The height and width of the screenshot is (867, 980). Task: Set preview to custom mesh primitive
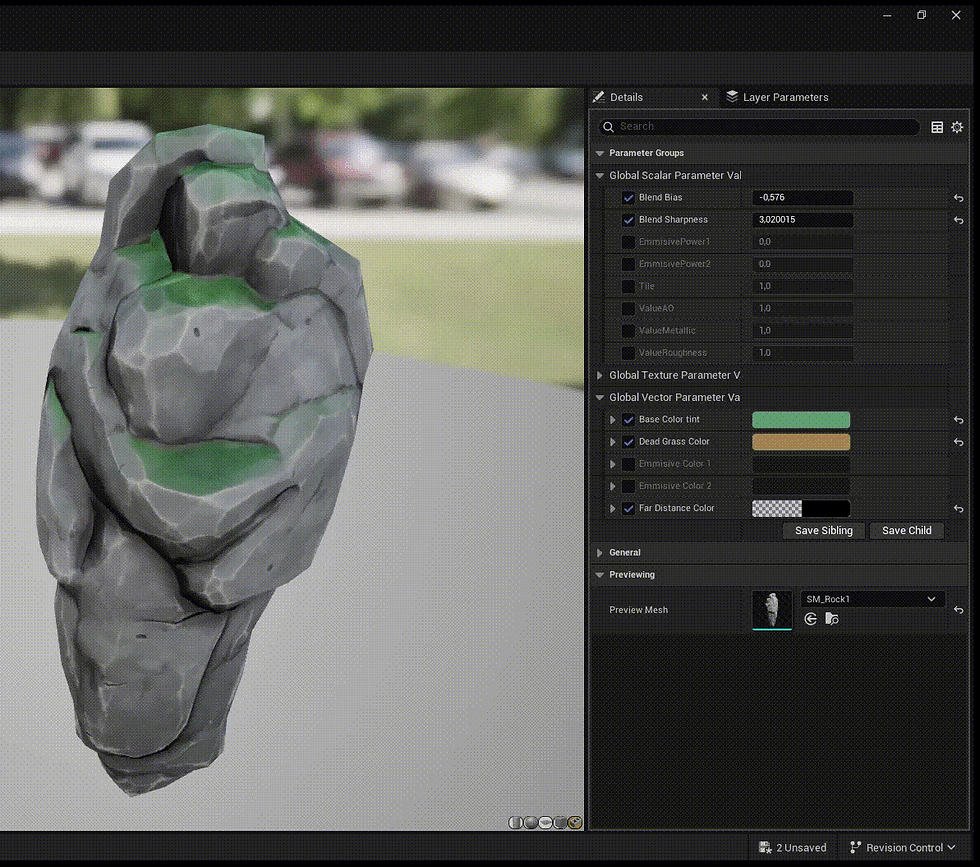pos(575,823)
